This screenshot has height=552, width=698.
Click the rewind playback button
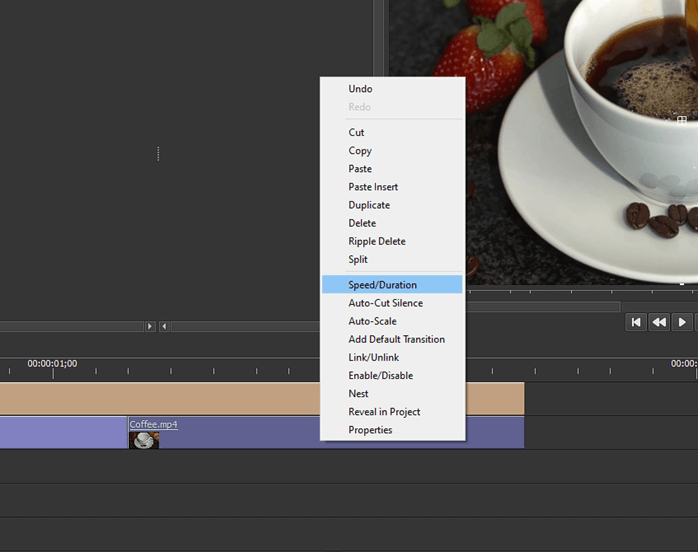click(659, 322)
